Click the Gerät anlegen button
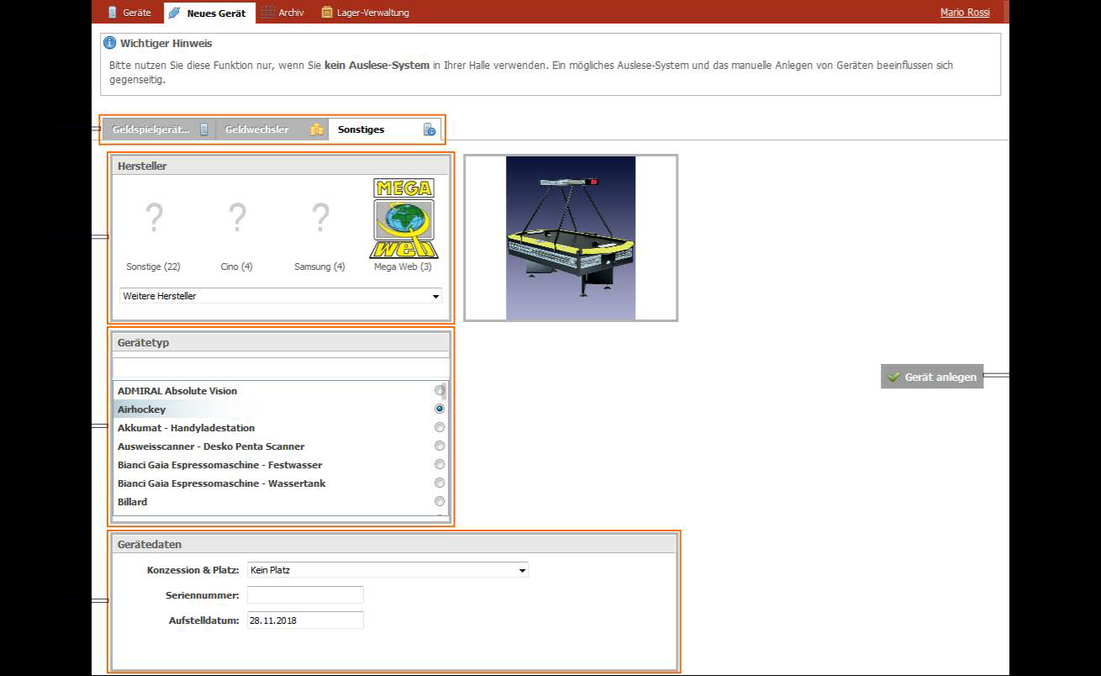Screen dimensions: 1101x676 [932, 377]
